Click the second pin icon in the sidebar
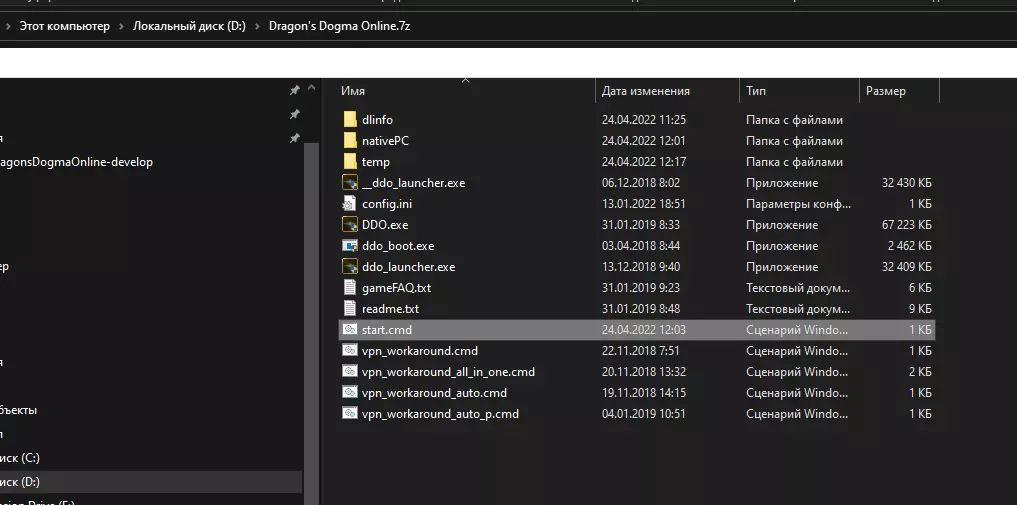1017x505 pixels. (294, 114)
